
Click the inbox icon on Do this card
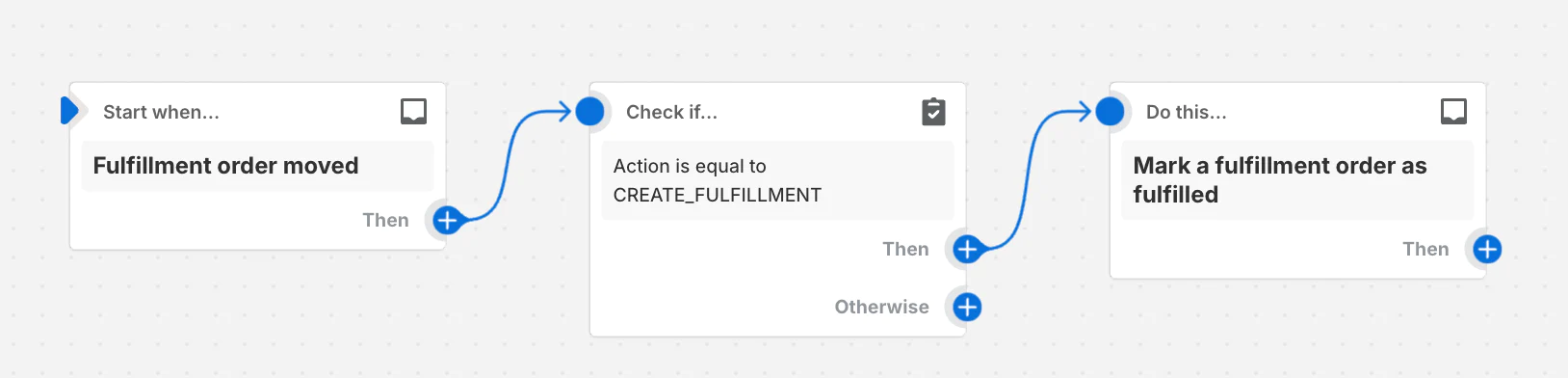click(1453, 112)
